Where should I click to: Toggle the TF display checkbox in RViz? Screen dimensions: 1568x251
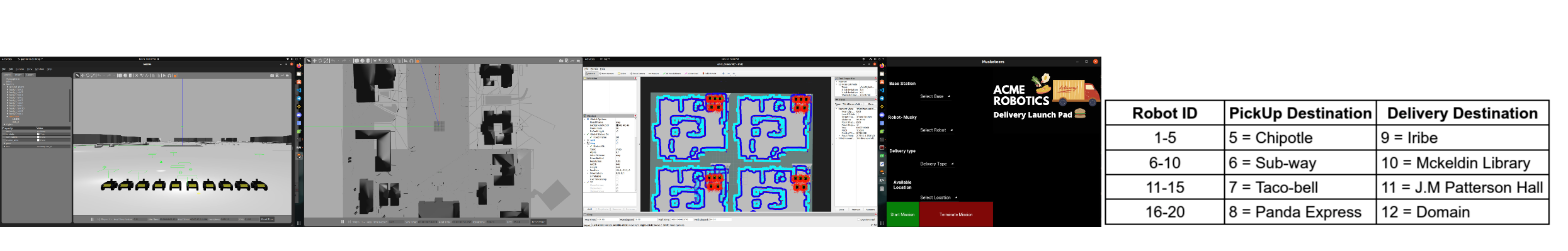617,182
